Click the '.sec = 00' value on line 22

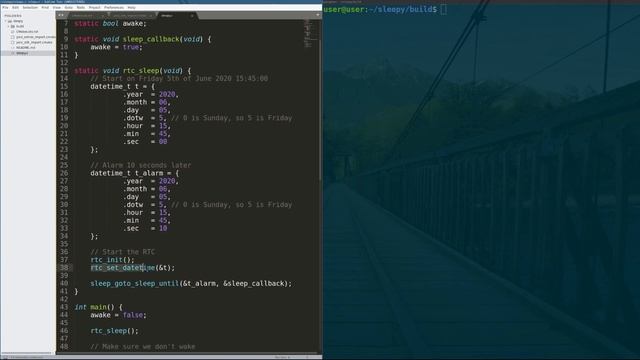163,142
